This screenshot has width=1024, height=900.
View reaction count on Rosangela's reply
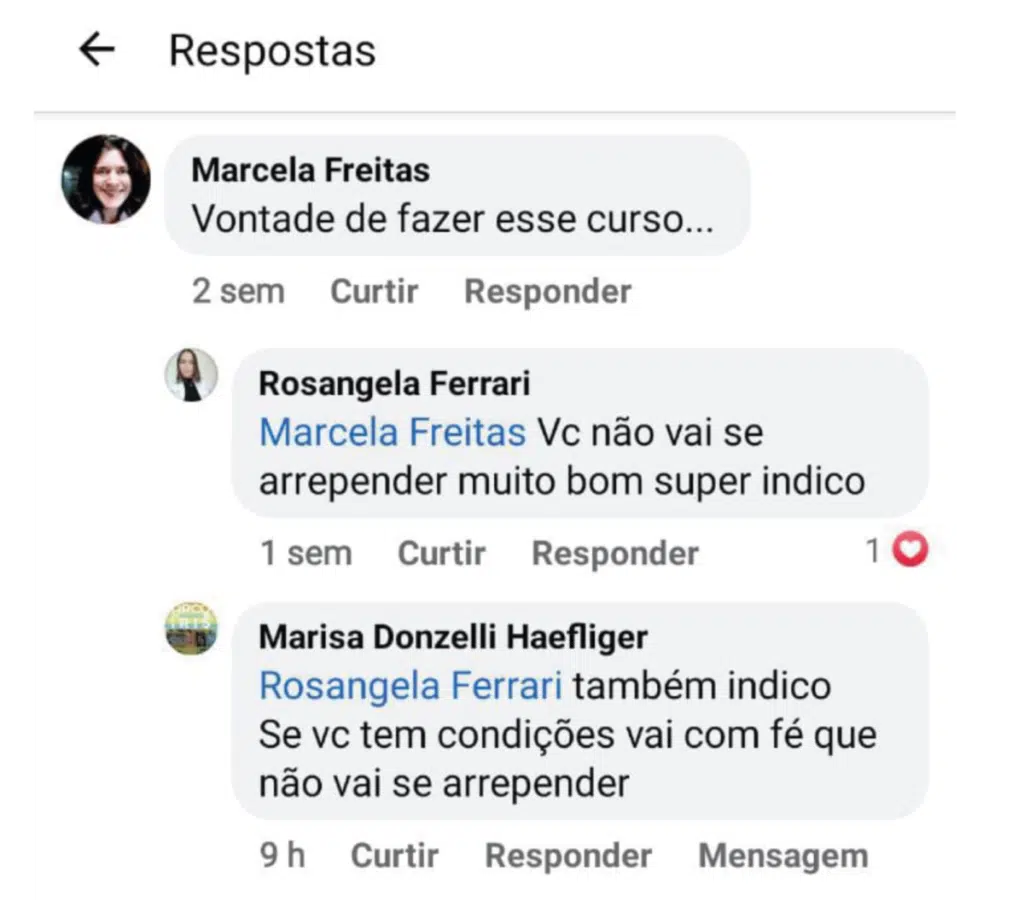coord(873,551)
